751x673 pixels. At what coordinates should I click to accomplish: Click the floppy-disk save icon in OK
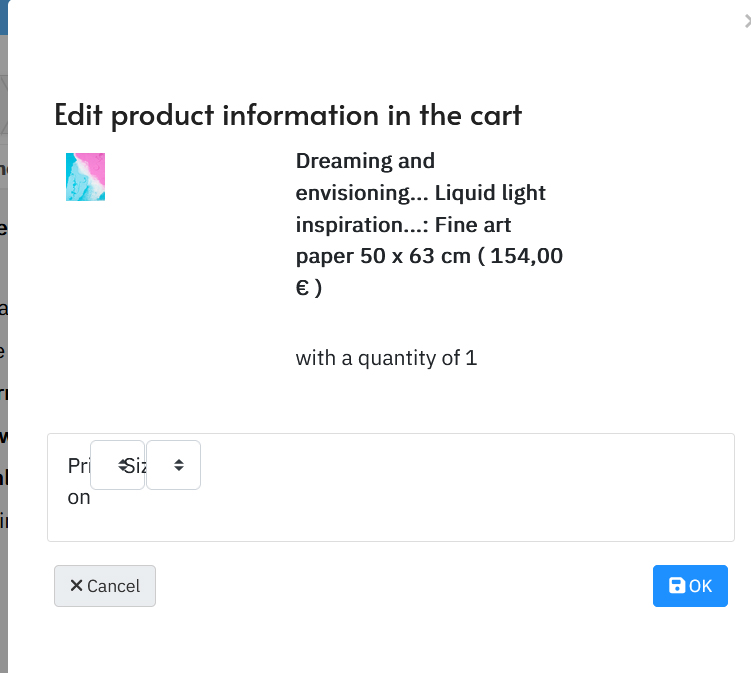coord(676,585)
